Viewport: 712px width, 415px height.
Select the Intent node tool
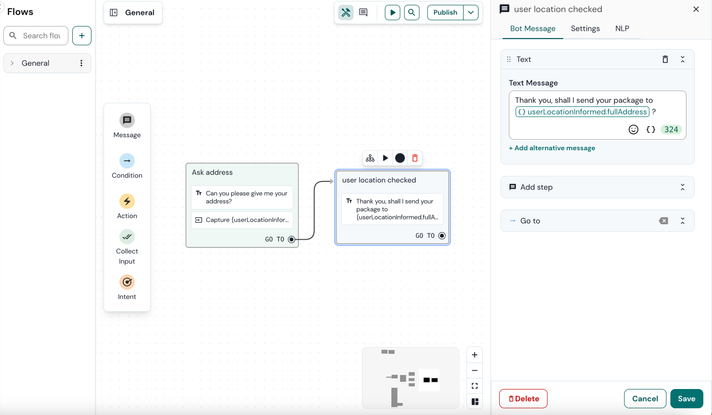click(127, 283)
